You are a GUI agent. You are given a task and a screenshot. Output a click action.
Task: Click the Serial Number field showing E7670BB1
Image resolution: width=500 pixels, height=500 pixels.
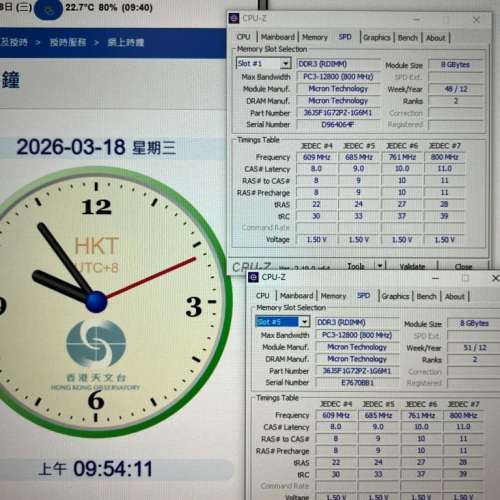pos(357,383)
